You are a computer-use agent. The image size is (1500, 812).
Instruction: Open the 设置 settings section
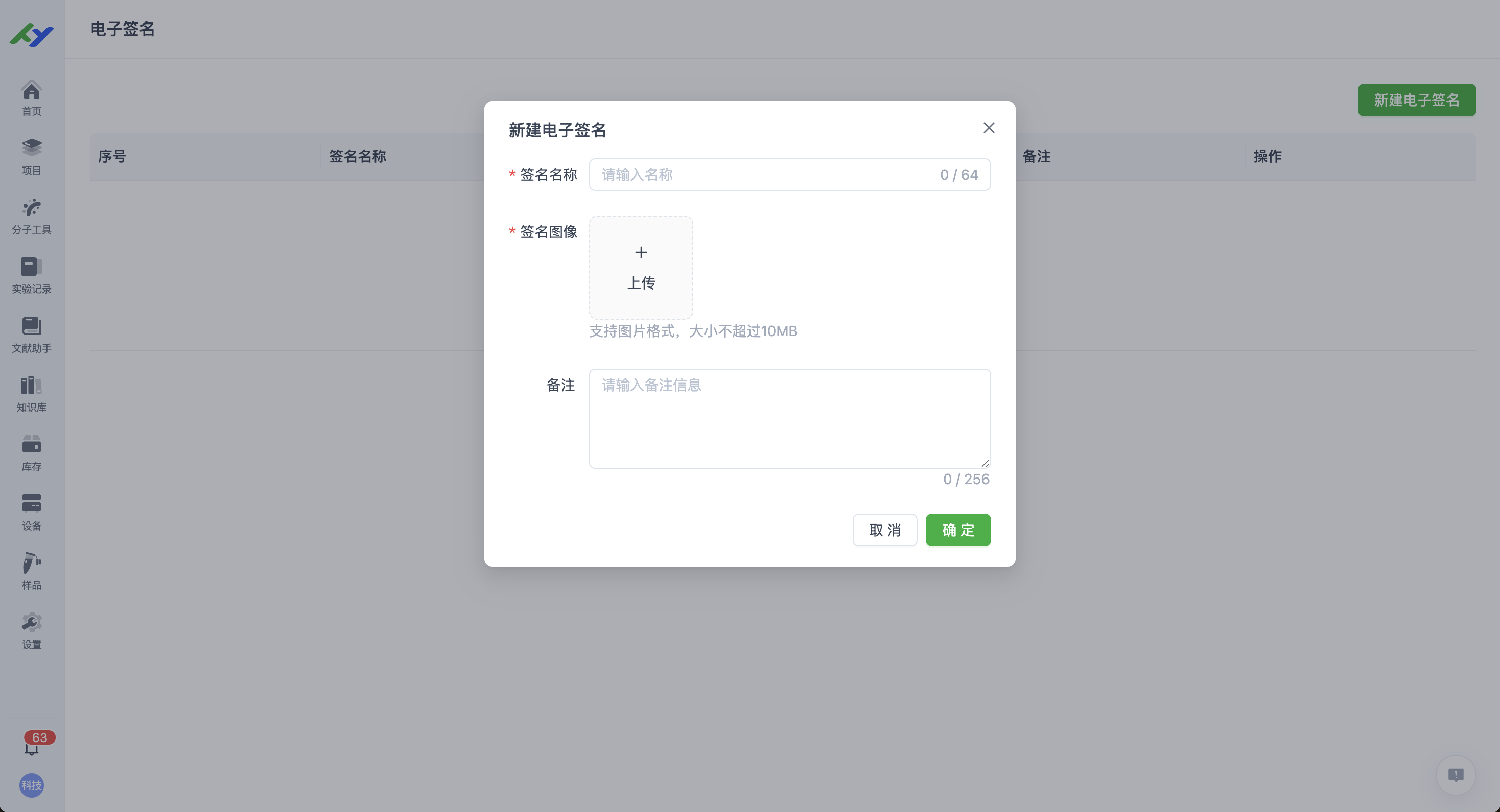[x=31, y=631]
